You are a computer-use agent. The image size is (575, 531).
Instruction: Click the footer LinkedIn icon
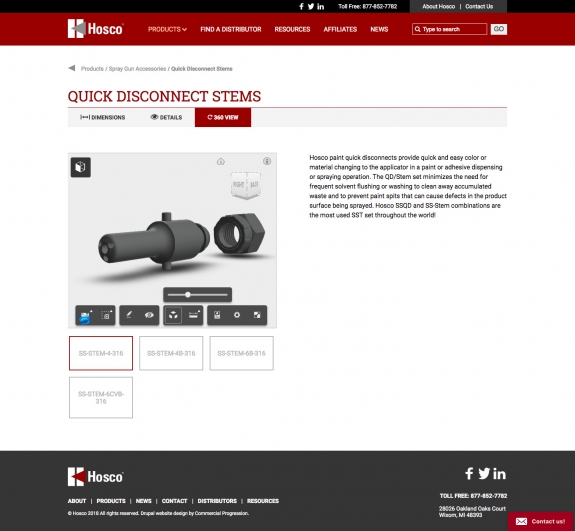pos(499,473)
